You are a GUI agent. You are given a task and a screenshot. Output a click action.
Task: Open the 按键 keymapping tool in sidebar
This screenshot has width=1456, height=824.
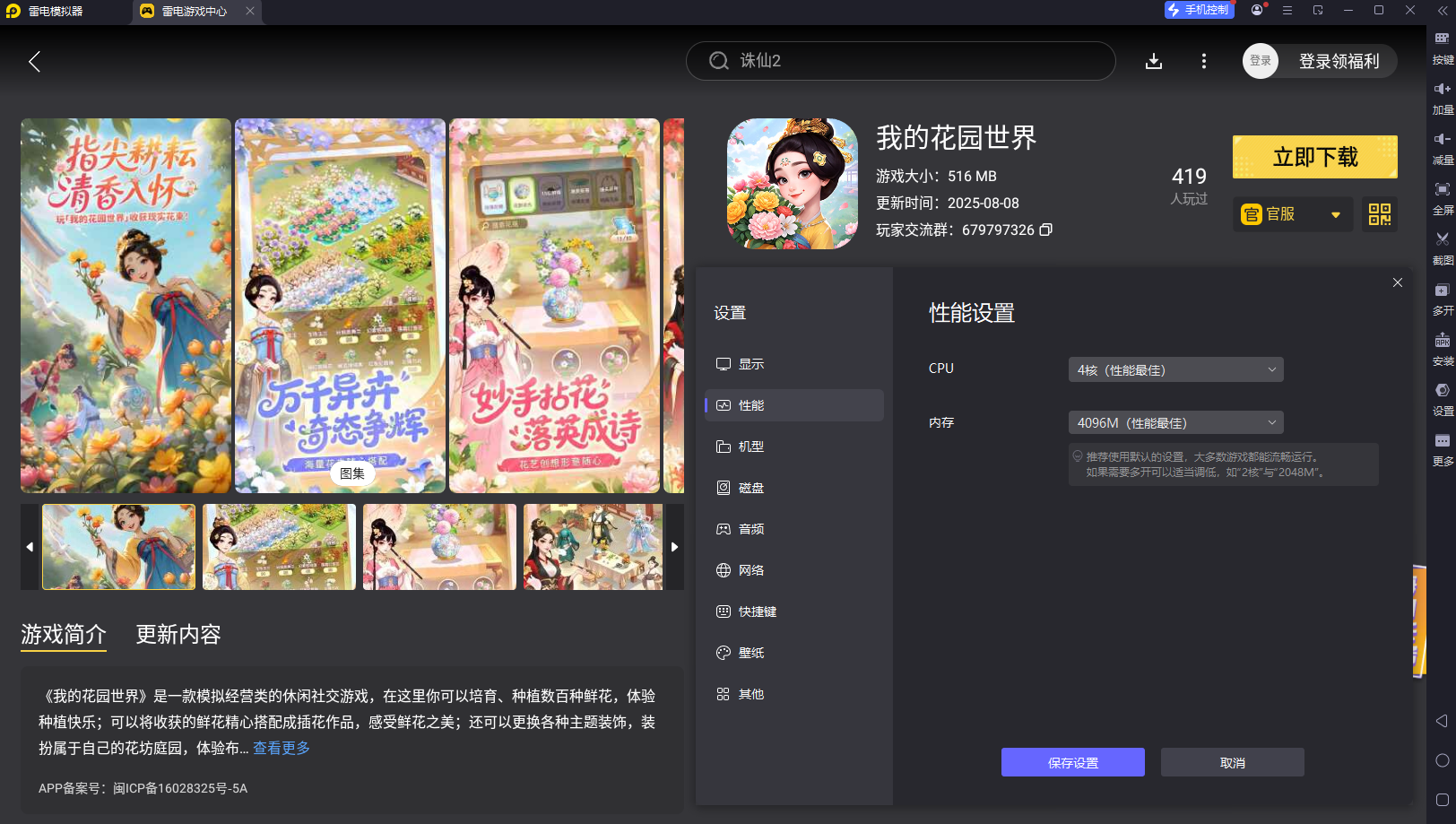point(1443,48)
